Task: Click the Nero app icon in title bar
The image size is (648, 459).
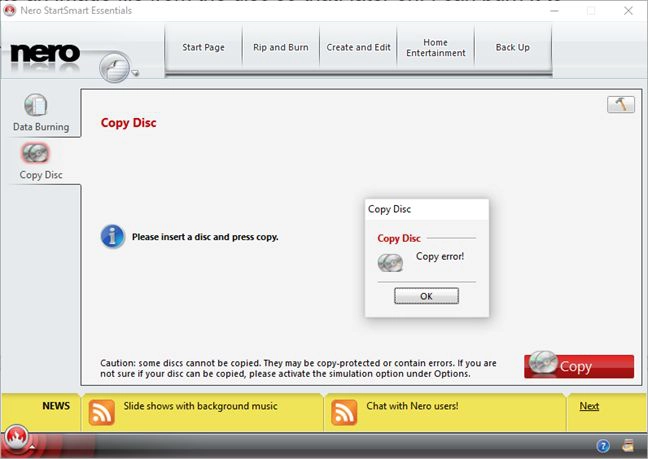Action: (10, 10)
